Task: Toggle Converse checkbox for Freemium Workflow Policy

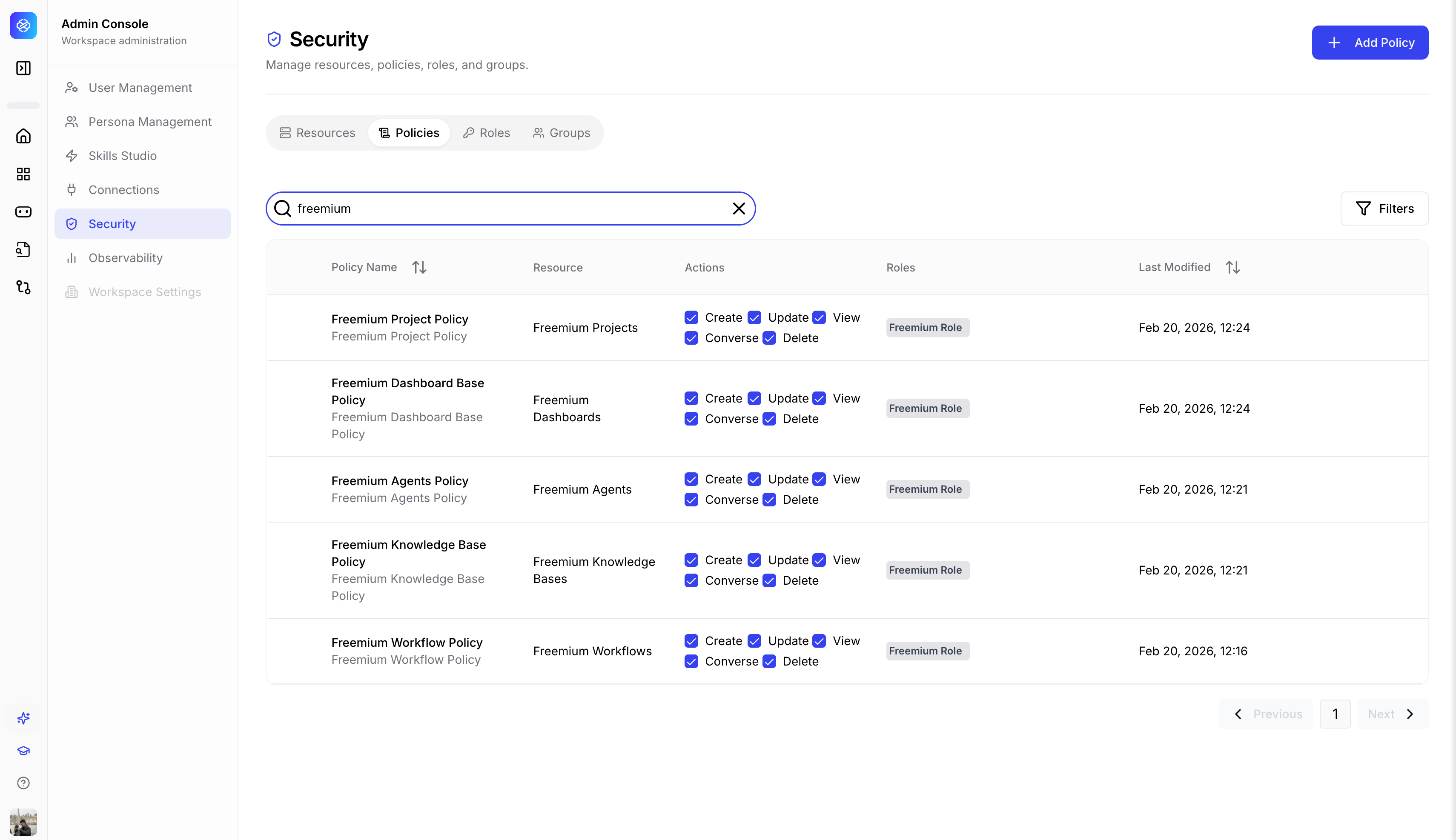Action: tap(691, 661)
